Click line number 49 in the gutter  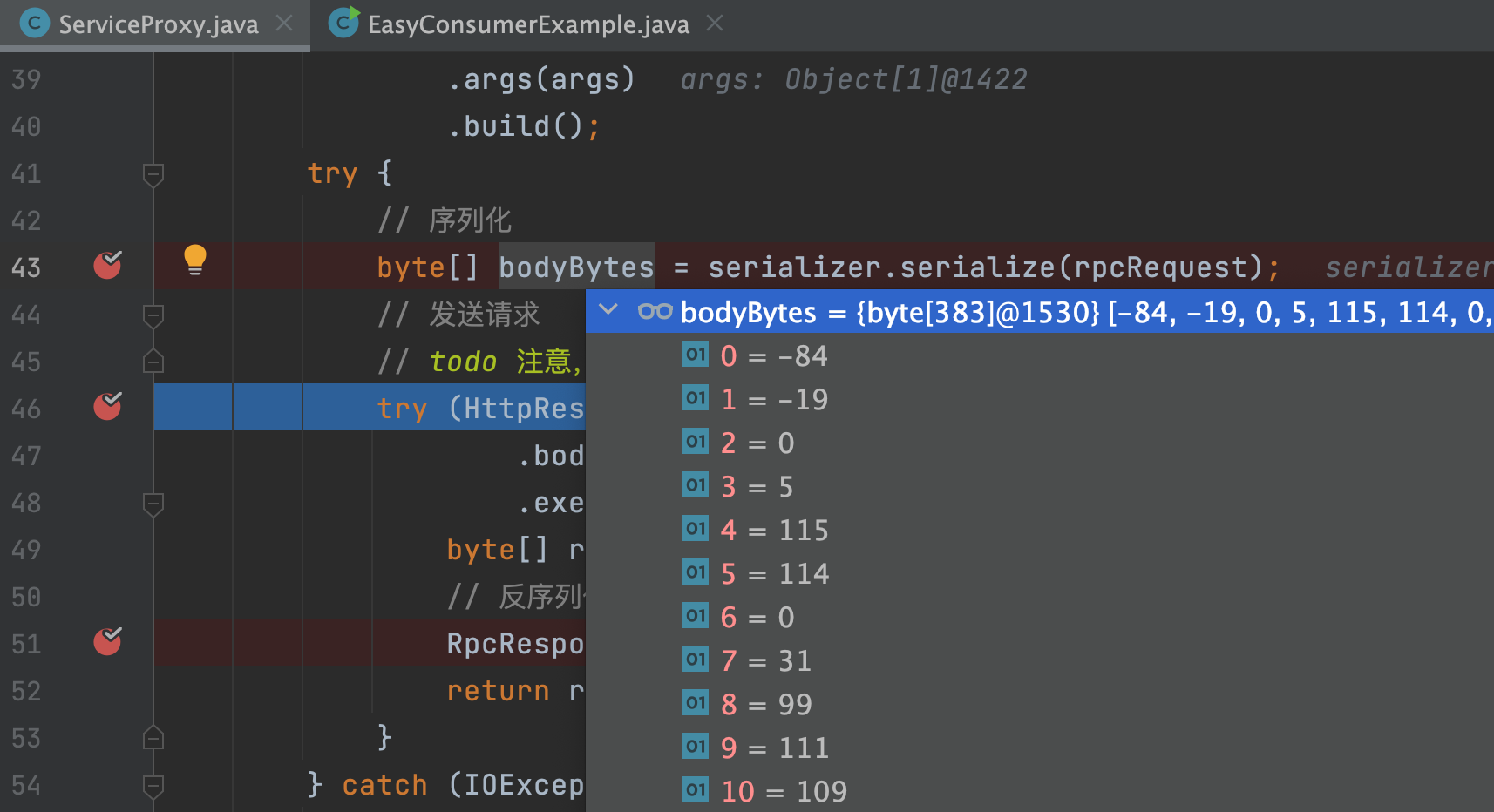(26, 550)
